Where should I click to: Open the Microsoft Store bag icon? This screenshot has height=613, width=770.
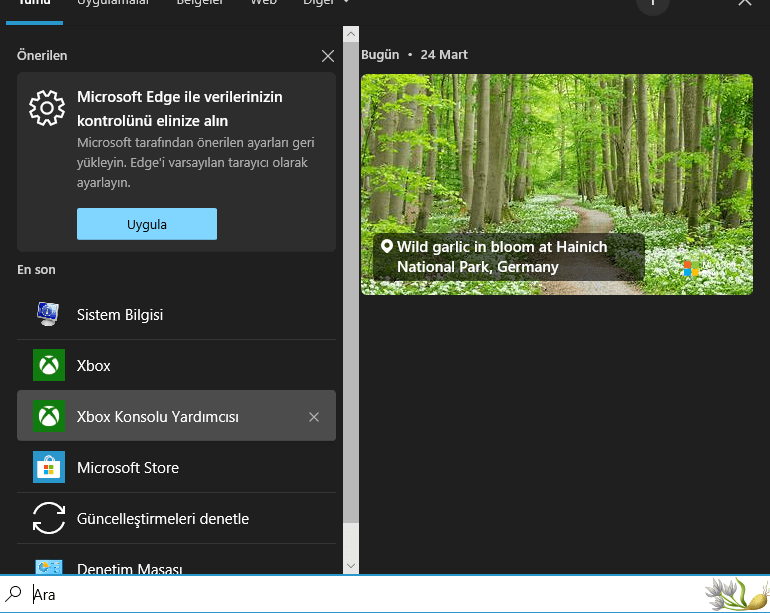click(49, 467)
